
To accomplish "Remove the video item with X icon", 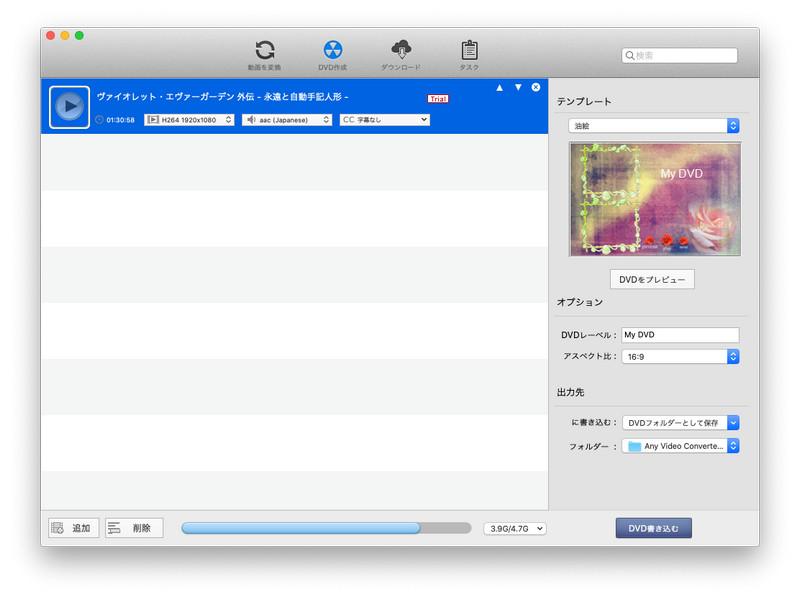I will point(536,87).
